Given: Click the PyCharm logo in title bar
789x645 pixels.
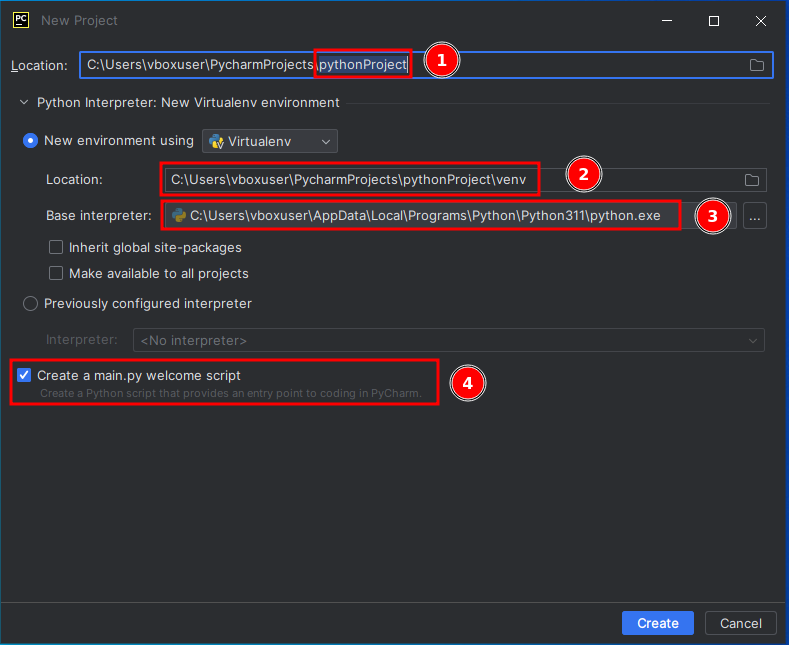Looking at the screenshot, I should (20, 20).
